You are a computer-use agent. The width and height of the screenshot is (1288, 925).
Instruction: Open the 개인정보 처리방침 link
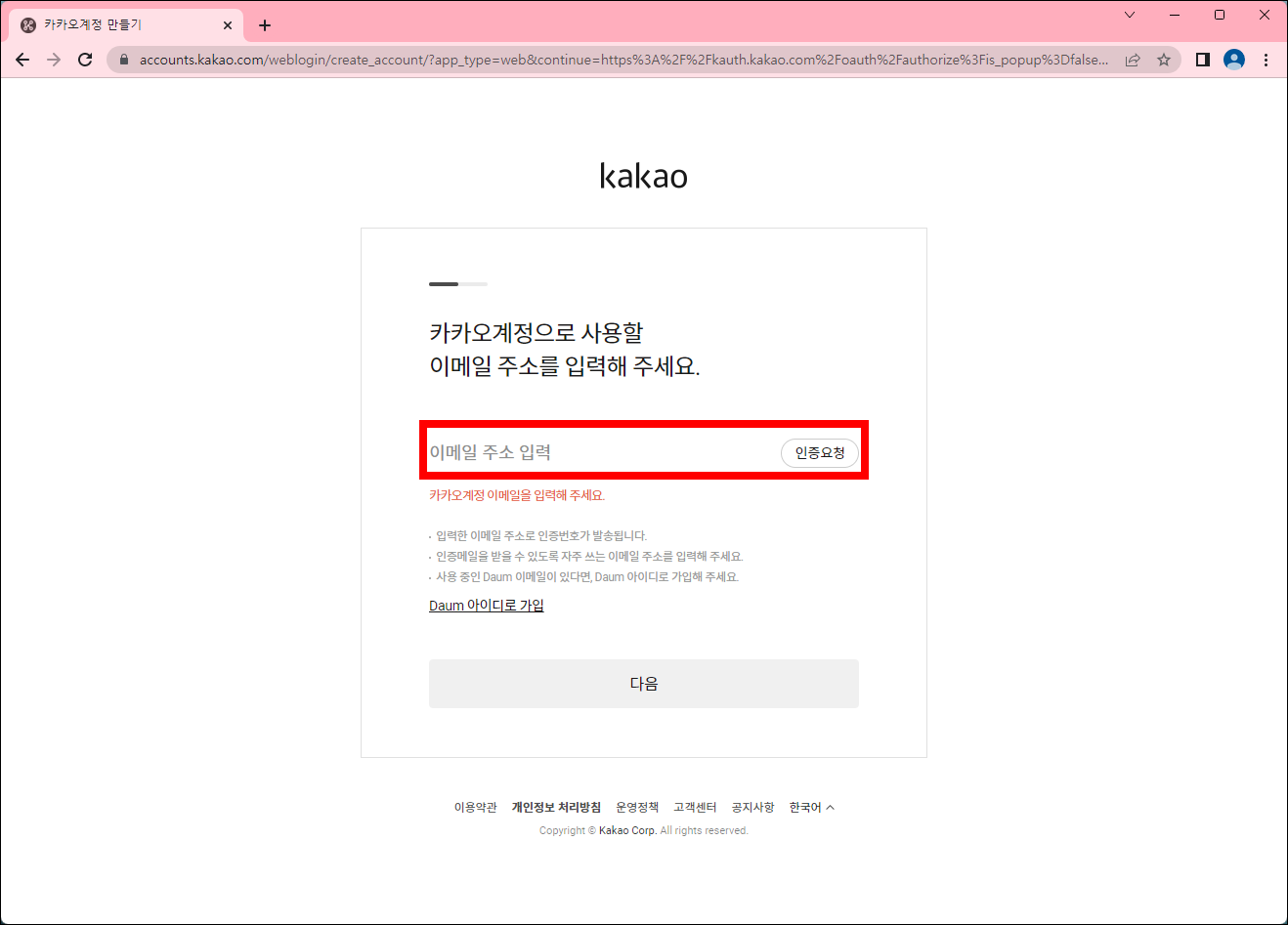(556, 808)
